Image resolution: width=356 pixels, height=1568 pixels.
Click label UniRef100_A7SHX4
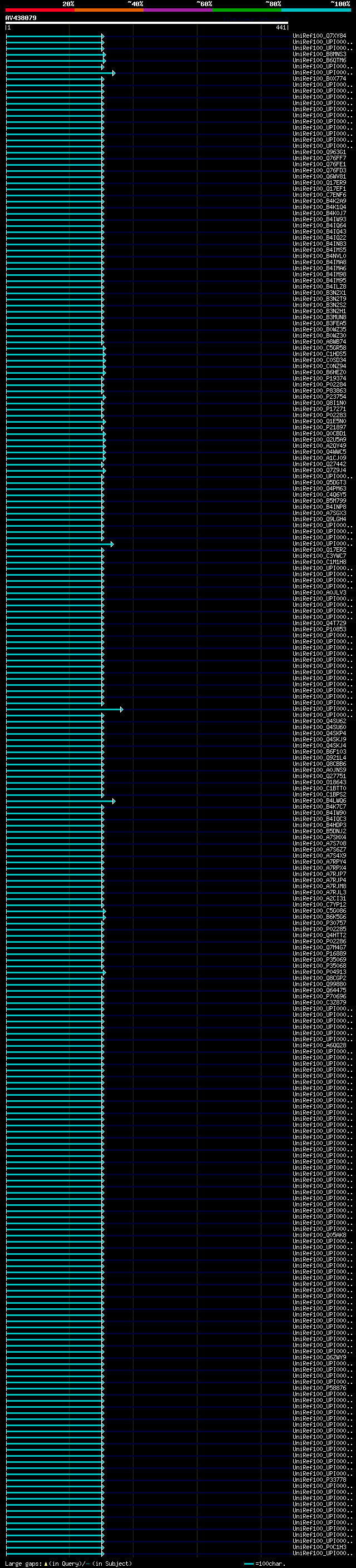click(319, 838)
